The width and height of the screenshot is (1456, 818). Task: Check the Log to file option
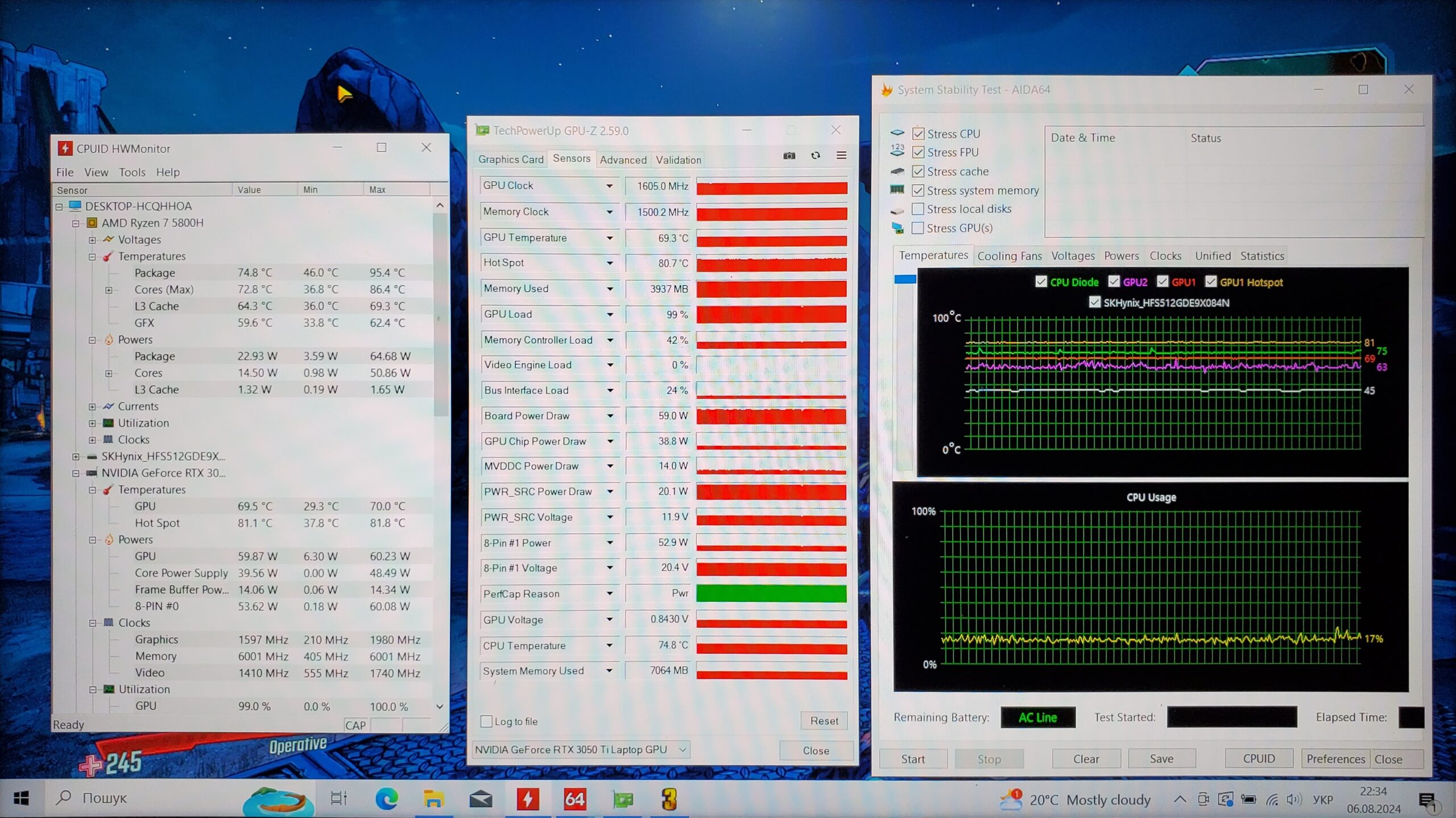pos(486,721)
